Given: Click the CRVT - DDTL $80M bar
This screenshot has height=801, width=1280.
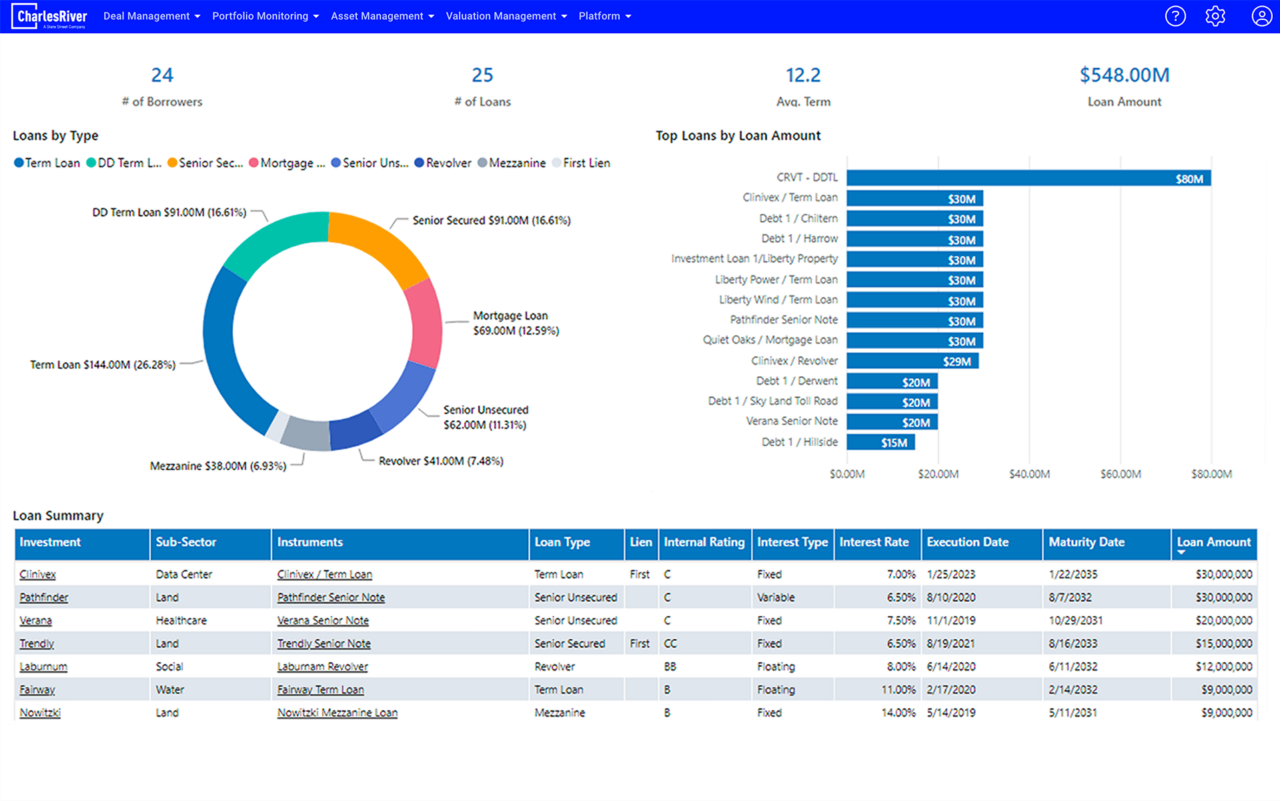Looking at the screenshot, I should [x=1028, y=178].
